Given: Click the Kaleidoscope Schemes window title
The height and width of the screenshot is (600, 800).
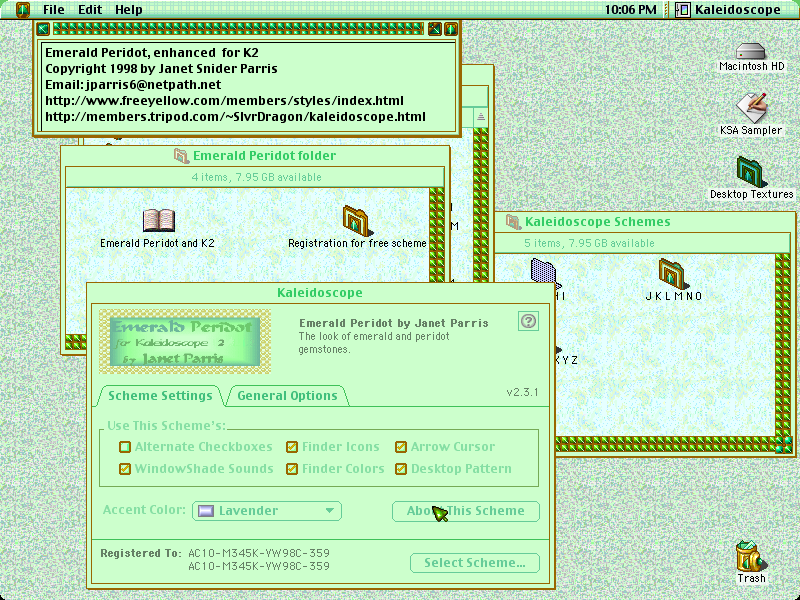Looking at the screenshot, I should coord(597,222).
